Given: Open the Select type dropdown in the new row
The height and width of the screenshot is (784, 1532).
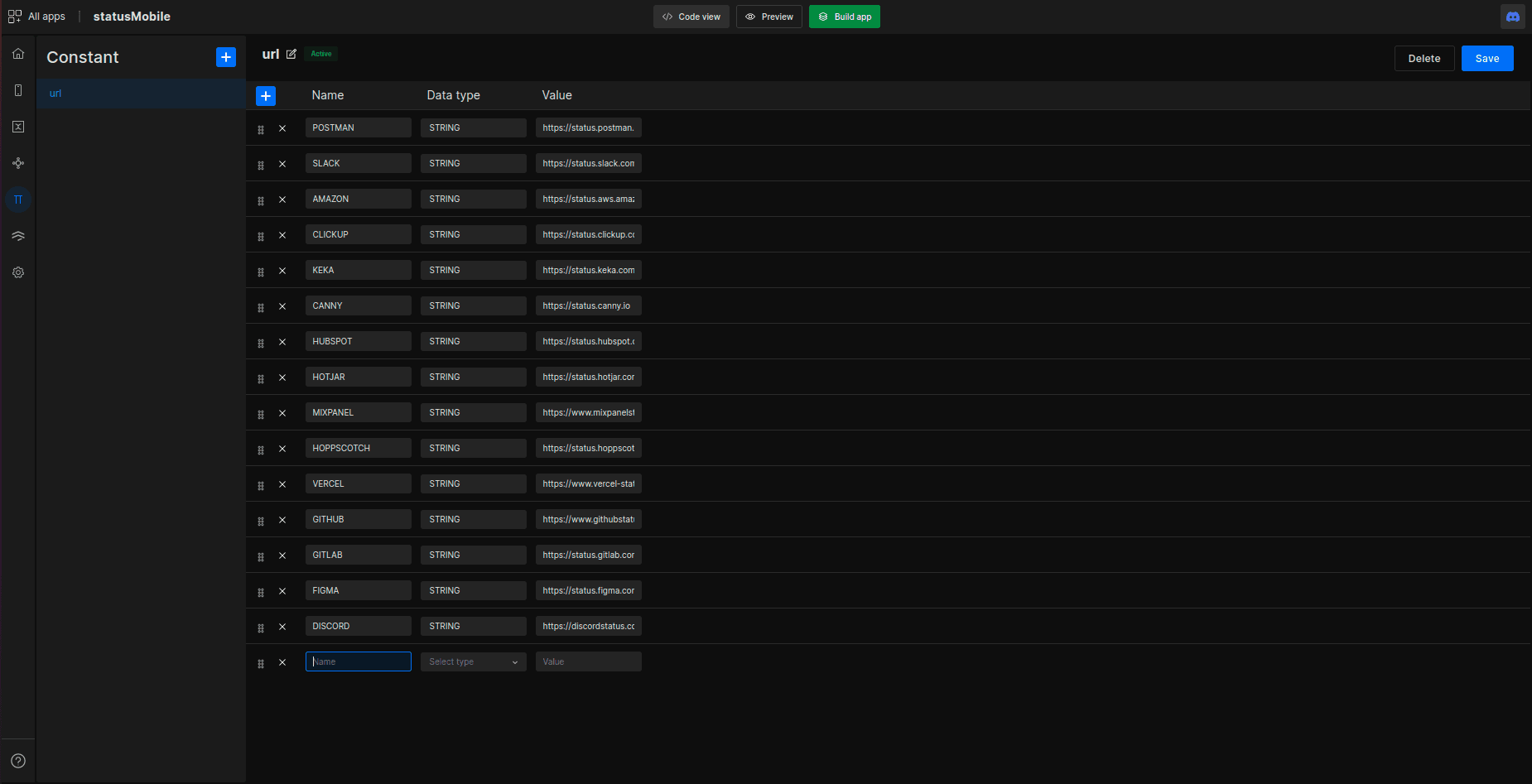Looking at the screenshot, I should pos(473,661).
